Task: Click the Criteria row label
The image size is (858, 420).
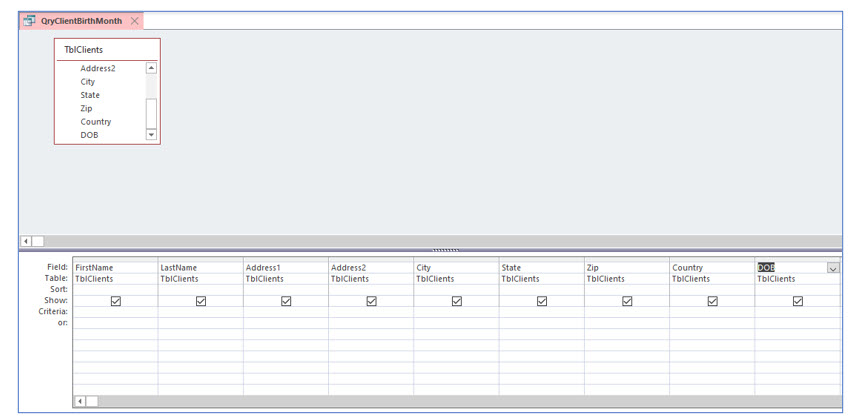Action: 54,311
